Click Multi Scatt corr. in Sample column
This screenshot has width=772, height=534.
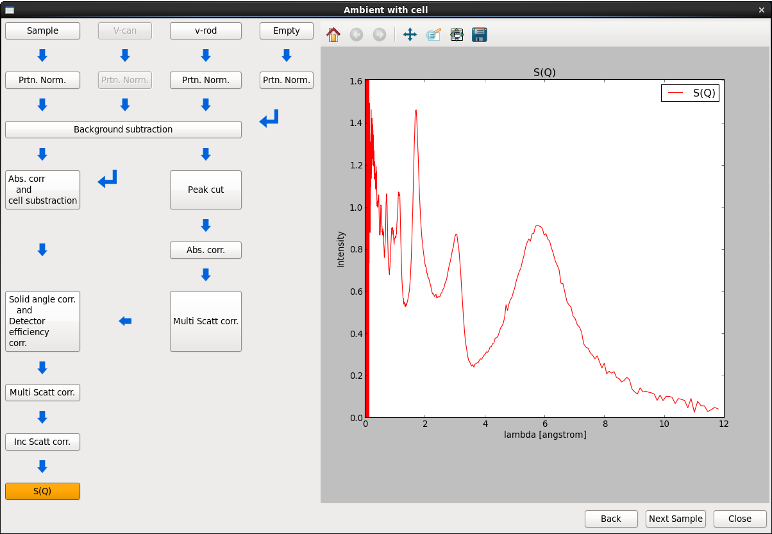(42, 393)
